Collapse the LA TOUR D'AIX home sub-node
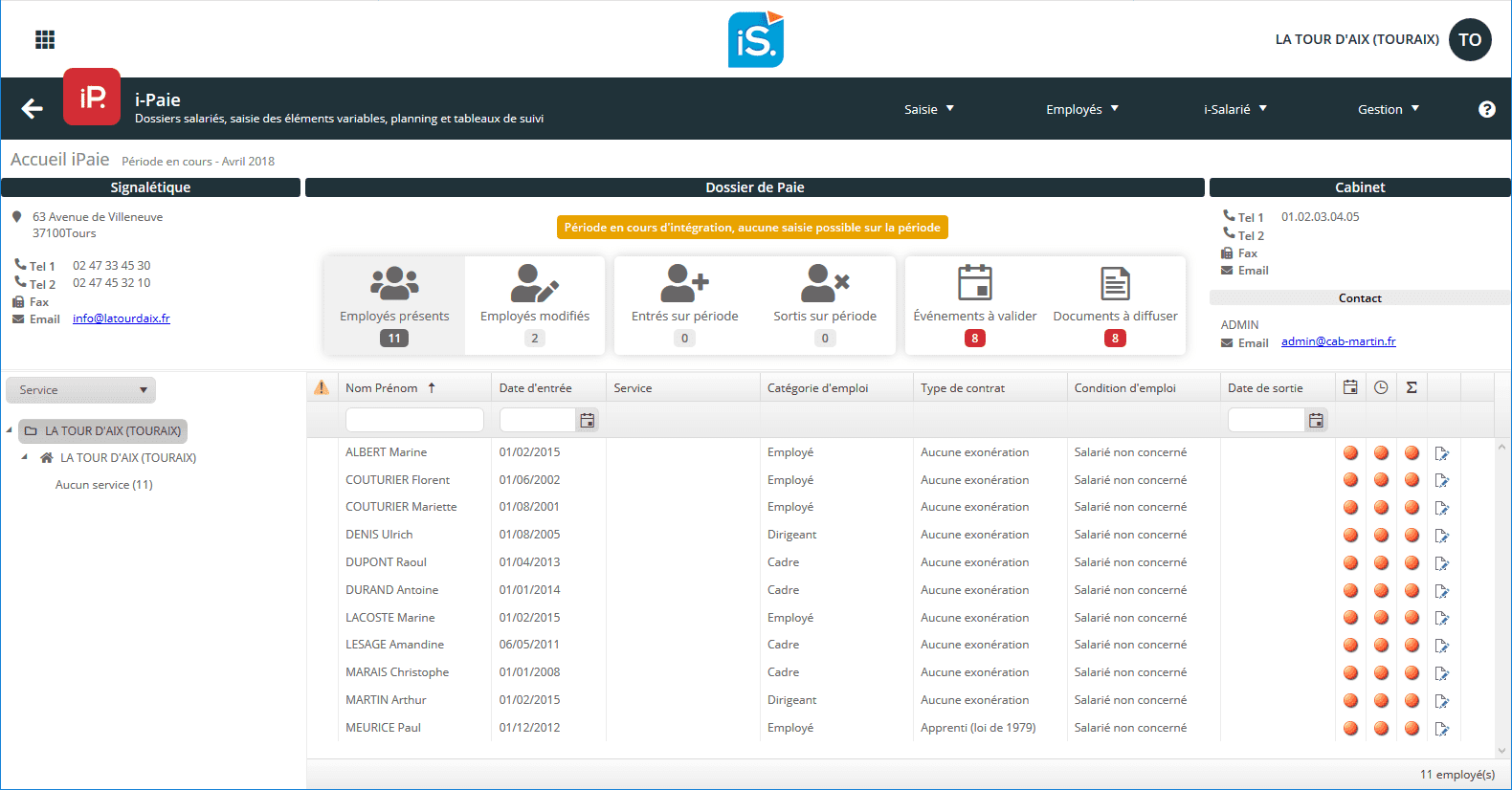1512x790 pixels. tap(25, 457)
